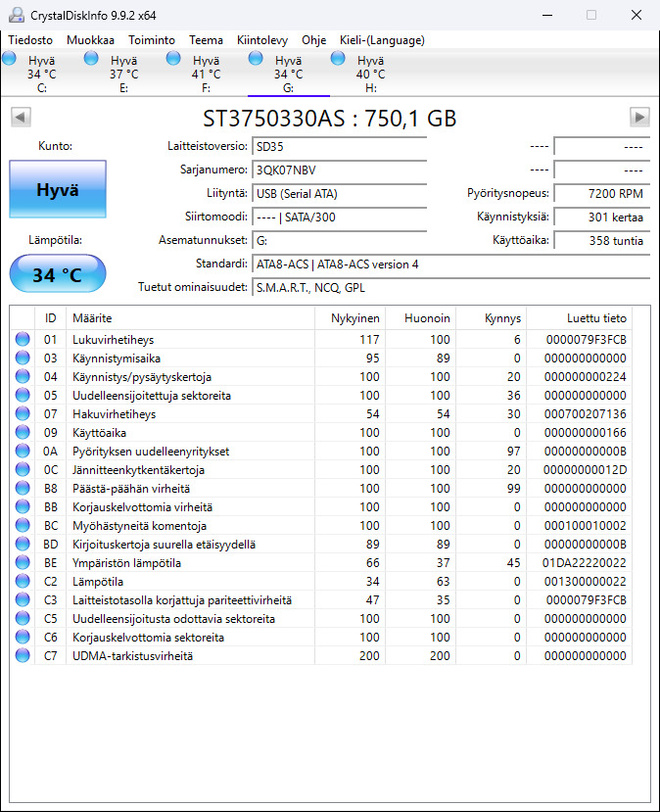Click raw value 001300000022
Image resolution: width=660 pixels, height=812 pixels.
[585, 581]
